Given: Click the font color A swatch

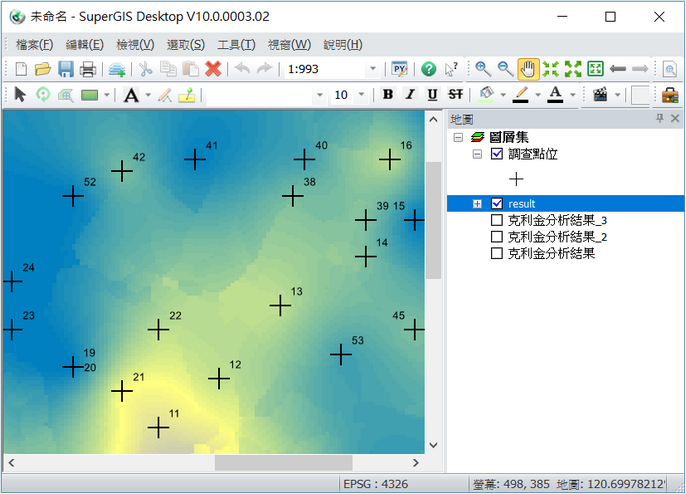Looking at the screenshot, I should click(555, 95).
